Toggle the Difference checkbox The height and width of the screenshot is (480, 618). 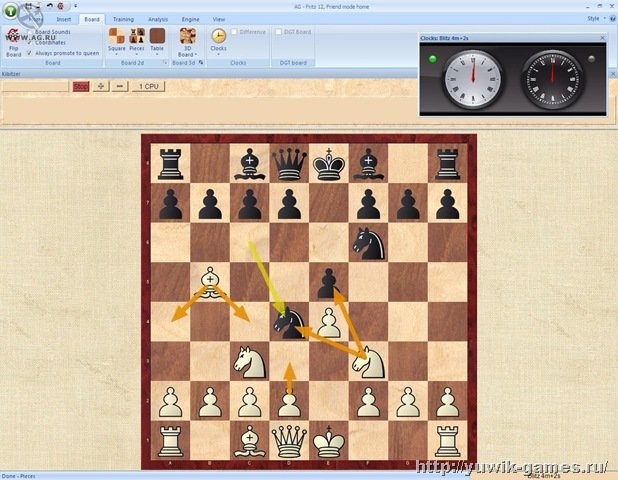[234, 32]
